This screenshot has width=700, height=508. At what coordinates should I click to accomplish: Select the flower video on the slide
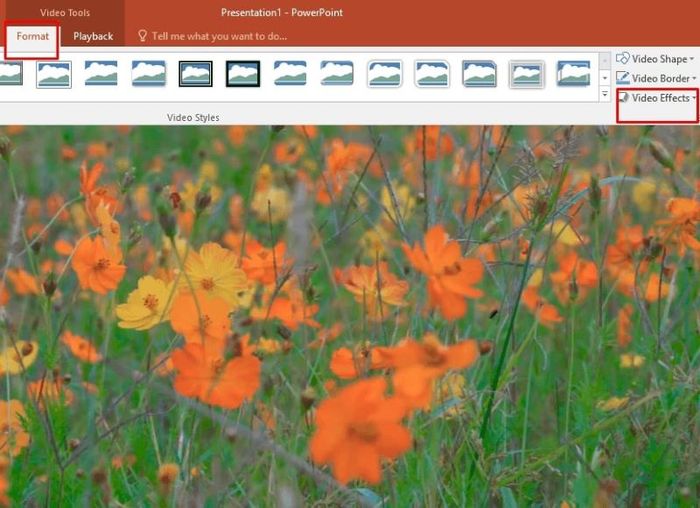click(x=350, y=316)
